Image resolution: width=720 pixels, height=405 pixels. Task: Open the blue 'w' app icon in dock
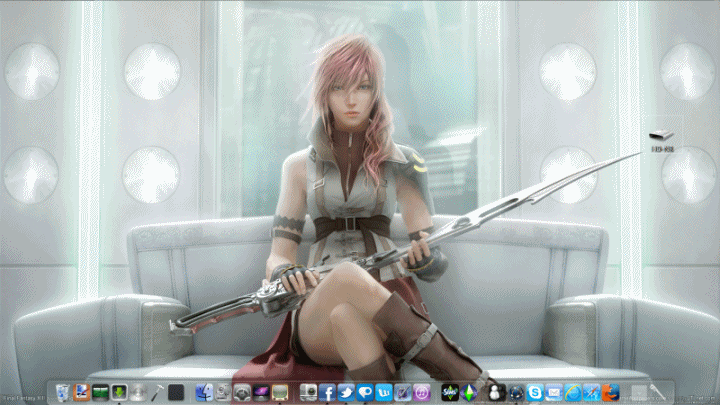pyautogui.click(x=383, y=393)
